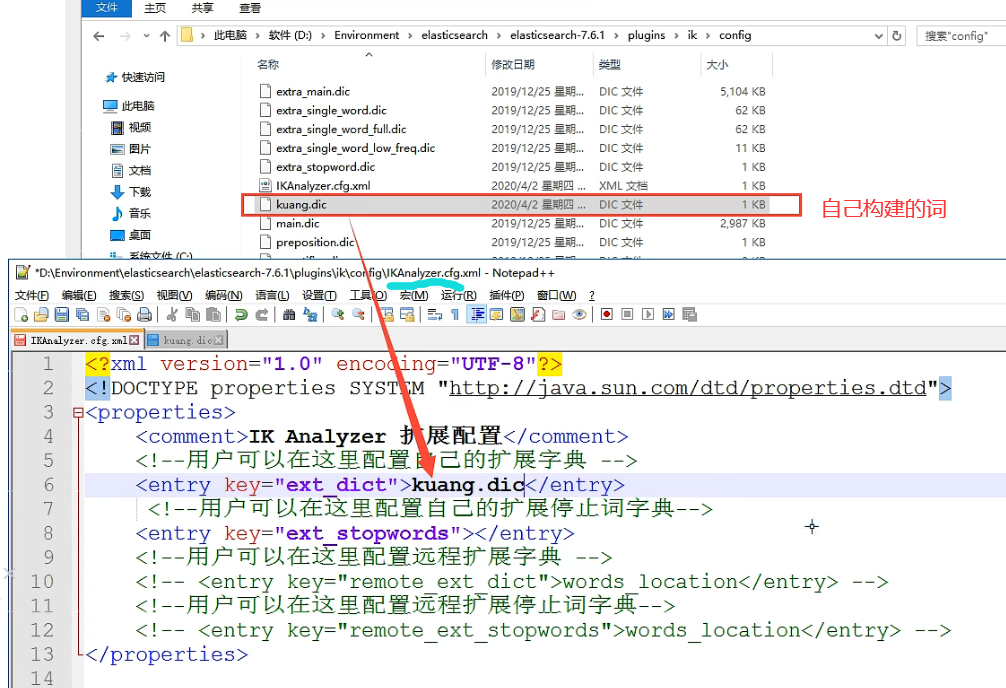Click the Zoom In magnifier icon
Viewport: 1006px width, 688px height.
pos(337,314)
